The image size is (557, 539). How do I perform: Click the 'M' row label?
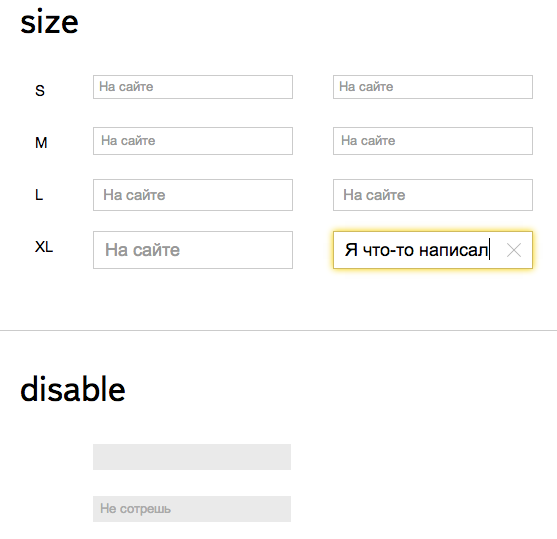click(x=41, y=143)
